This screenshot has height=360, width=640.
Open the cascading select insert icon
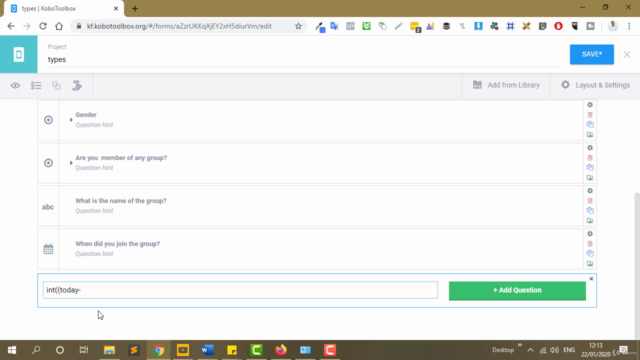coord(77,85)
